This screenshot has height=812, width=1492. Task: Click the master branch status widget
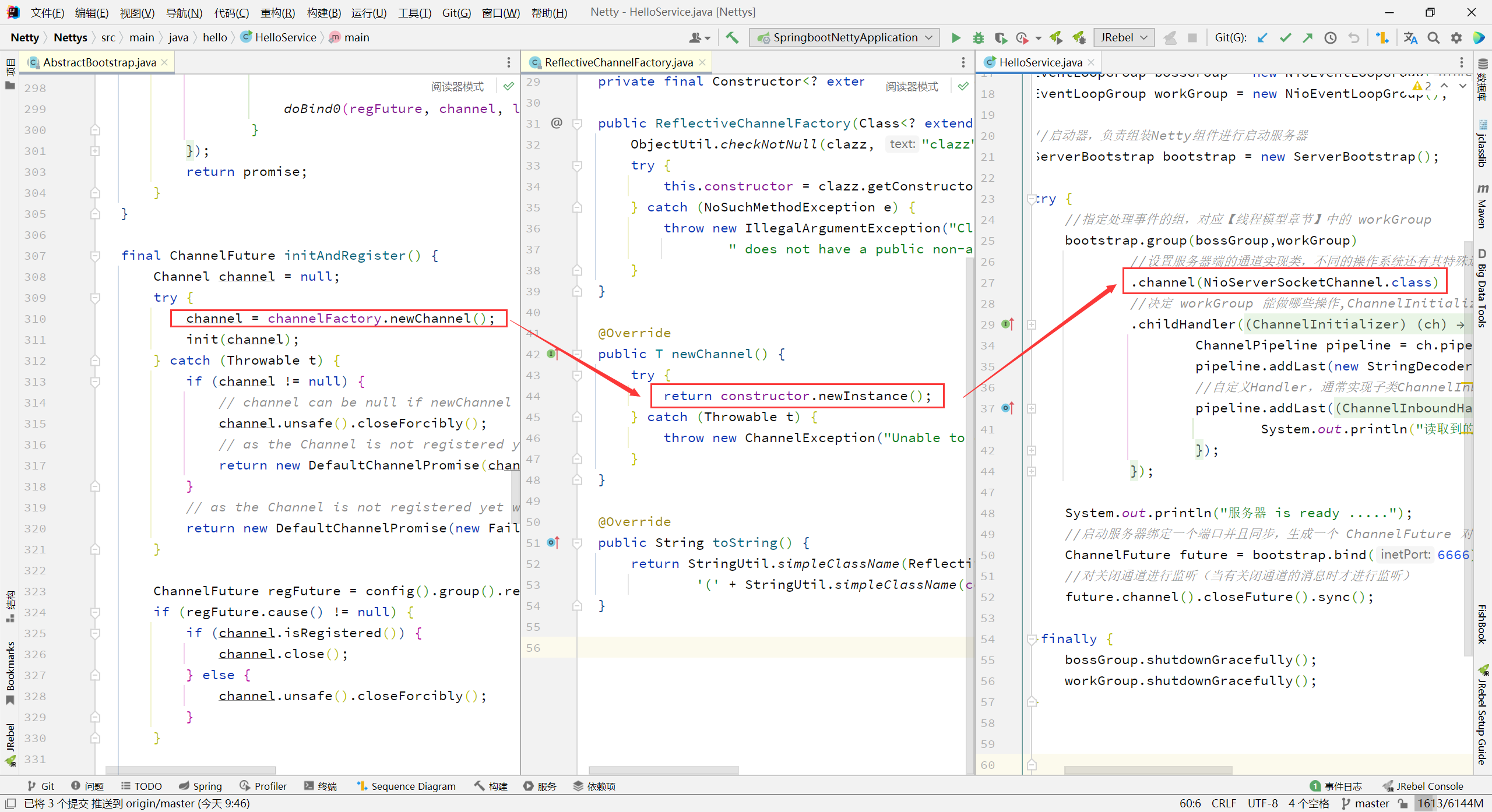point(1366,803)
